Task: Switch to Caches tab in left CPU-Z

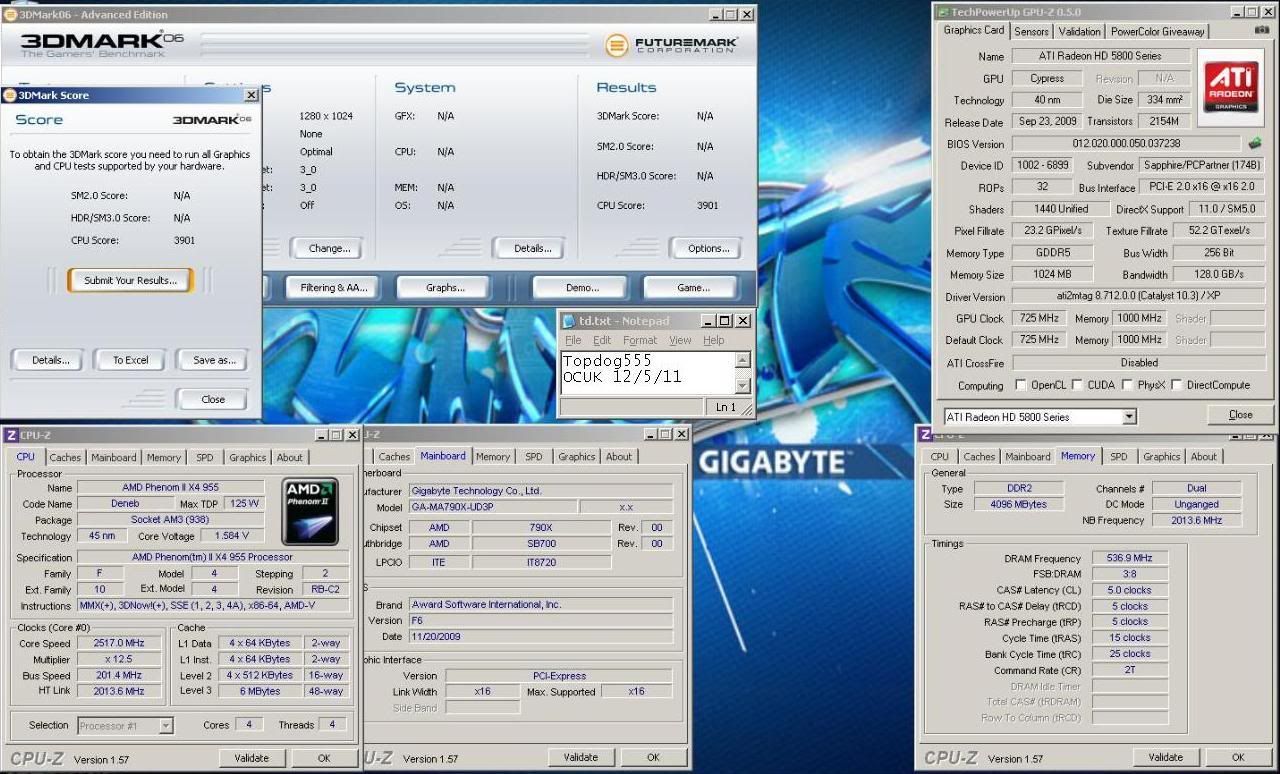Action: pyautogui.click(x=66, y=458)
